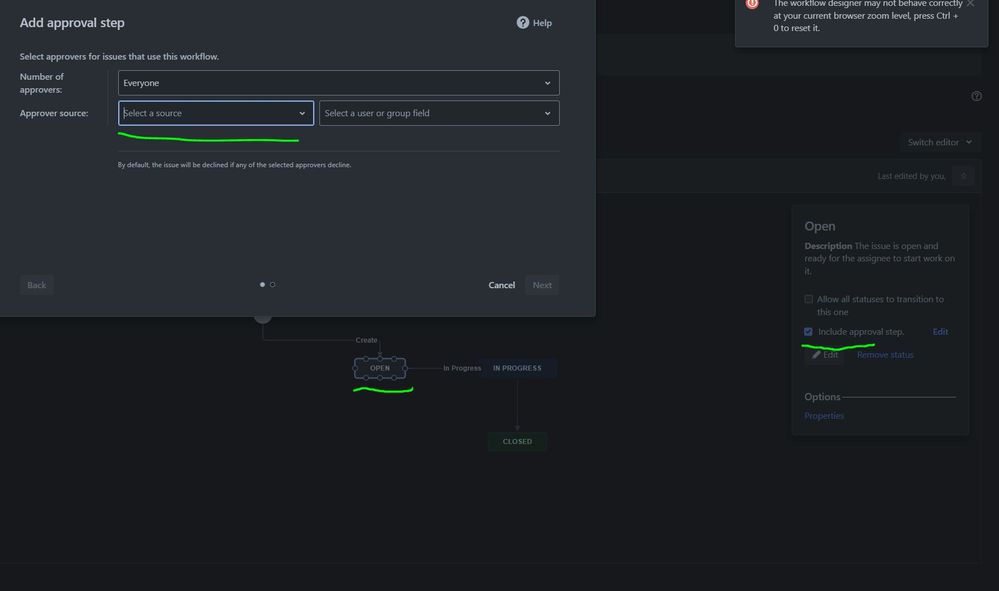Screen dimensions: 999x591
Task: Toggle Include approval step checkbox
Action: click(809, 332)
